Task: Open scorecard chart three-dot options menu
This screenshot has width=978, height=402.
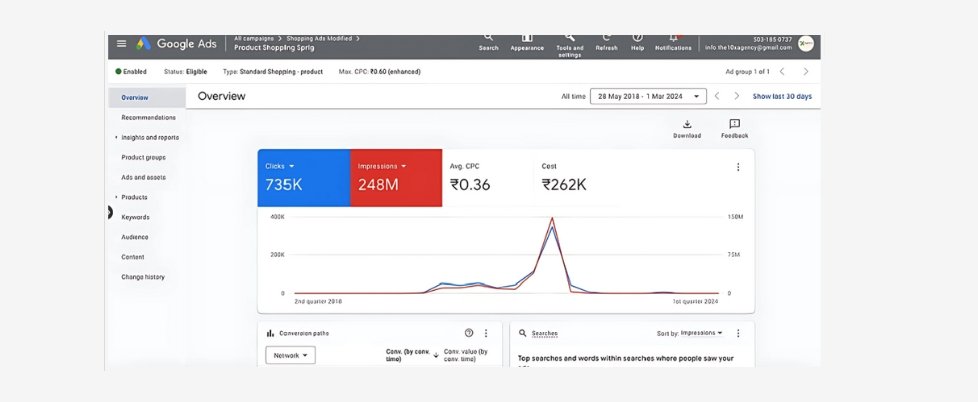Action: click(x=738, y=167)
